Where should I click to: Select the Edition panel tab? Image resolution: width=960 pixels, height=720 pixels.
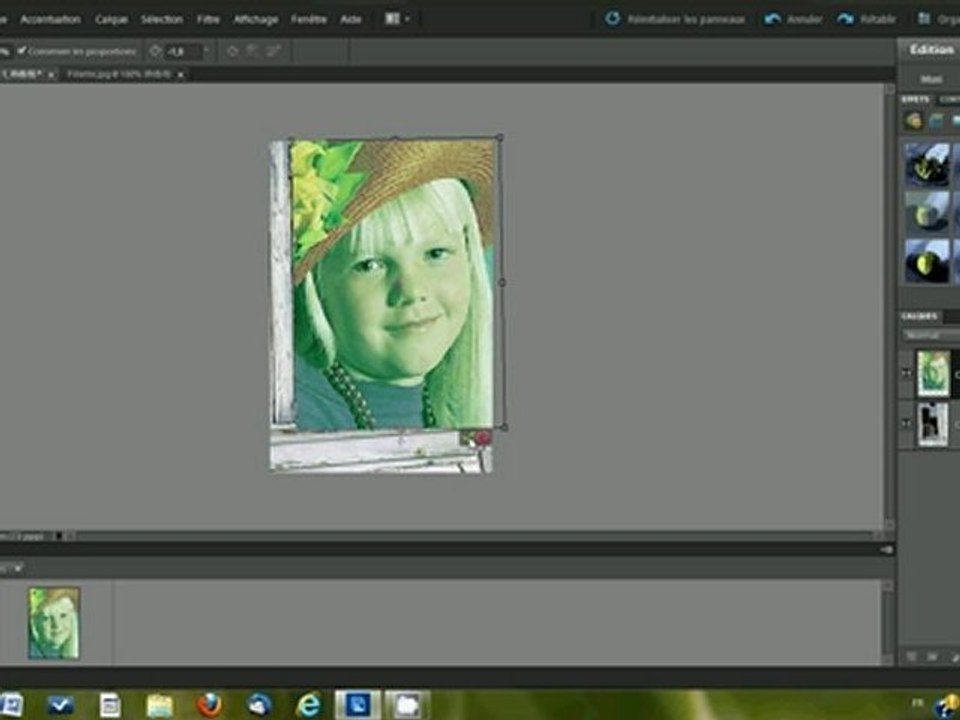[x=931, y=49]
